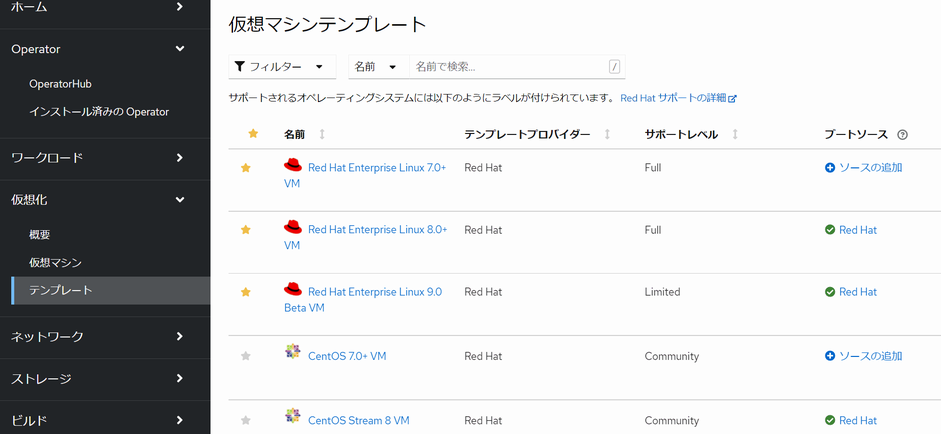
Task: Sort by サポートレベル column arrows
Action: pos(735,134)
